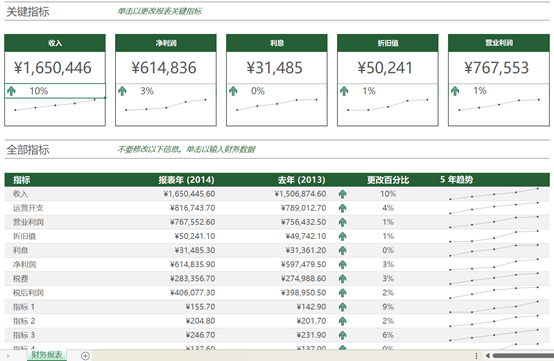Click the 关键指标 section heading

(28, 12)
